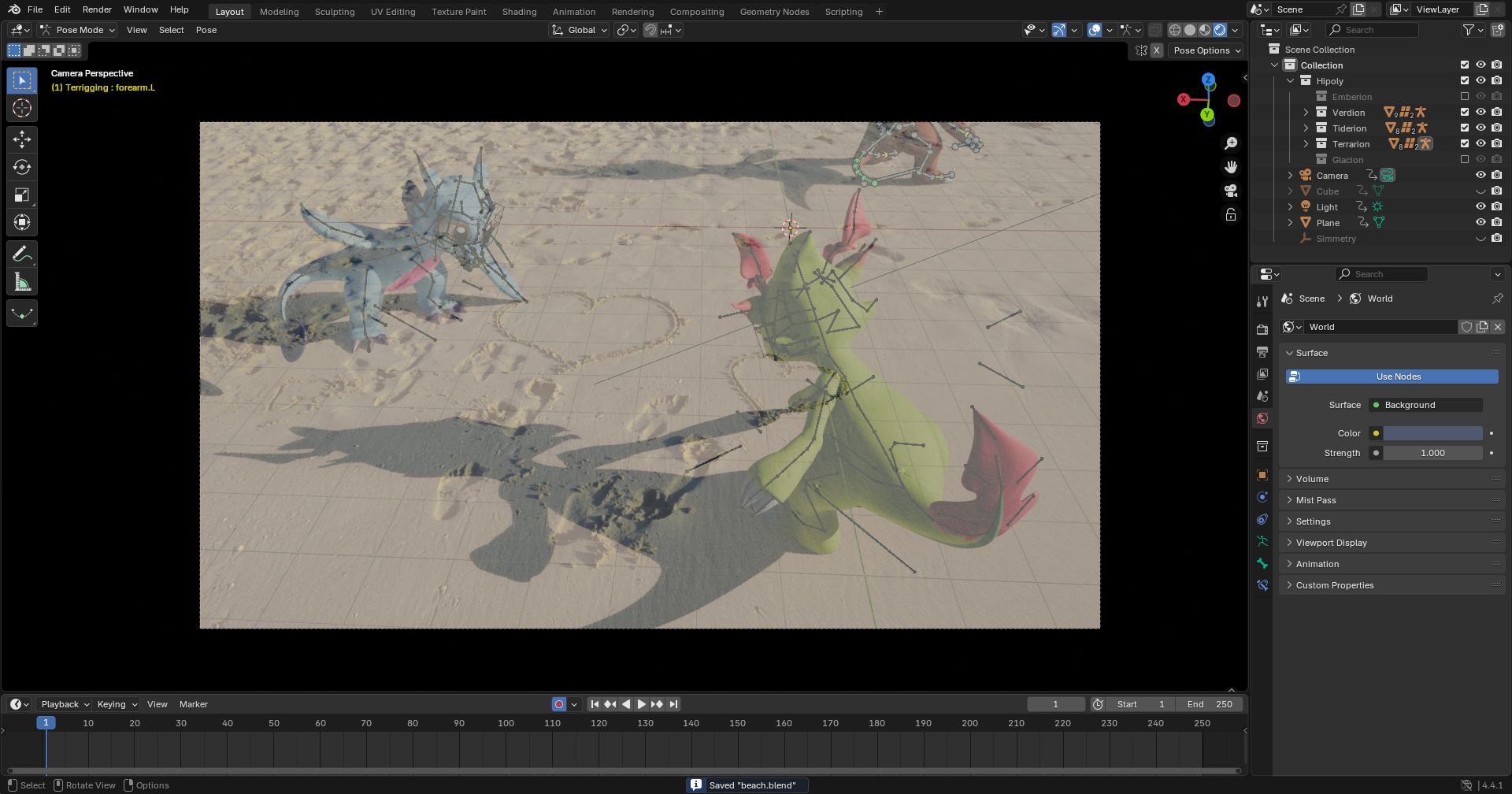The width and height of the screenshot is (1512, 794).
Task: Activate the 3D Cursor tool
Action: pos(22,109)
